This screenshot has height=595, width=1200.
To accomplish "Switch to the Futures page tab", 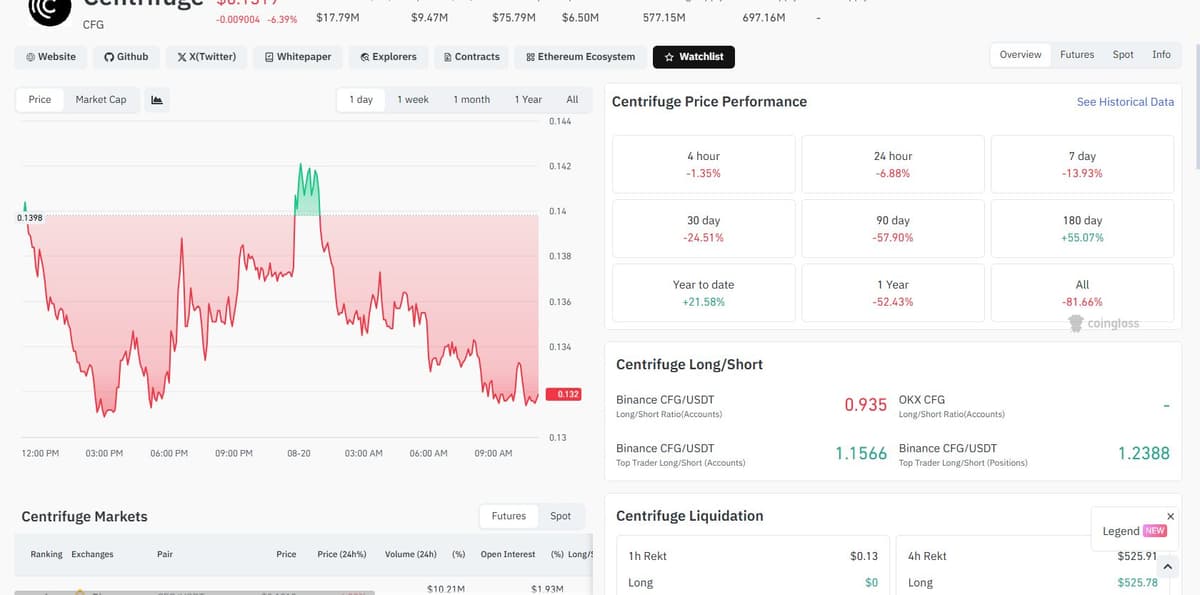I will pos(1077,55).
